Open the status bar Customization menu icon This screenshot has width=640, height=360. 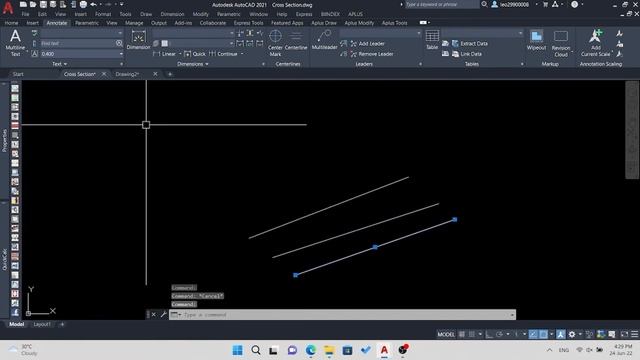[x=634, y=334]
